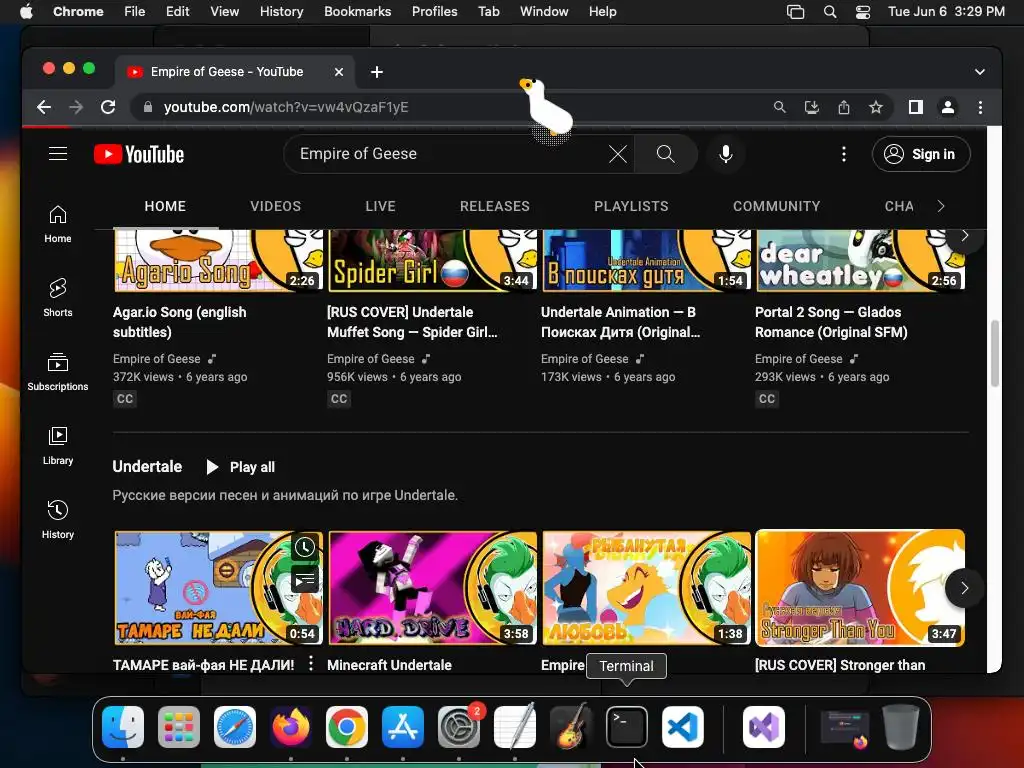Open History in the sidebar
1024x768 pixels.
(57, 519)
